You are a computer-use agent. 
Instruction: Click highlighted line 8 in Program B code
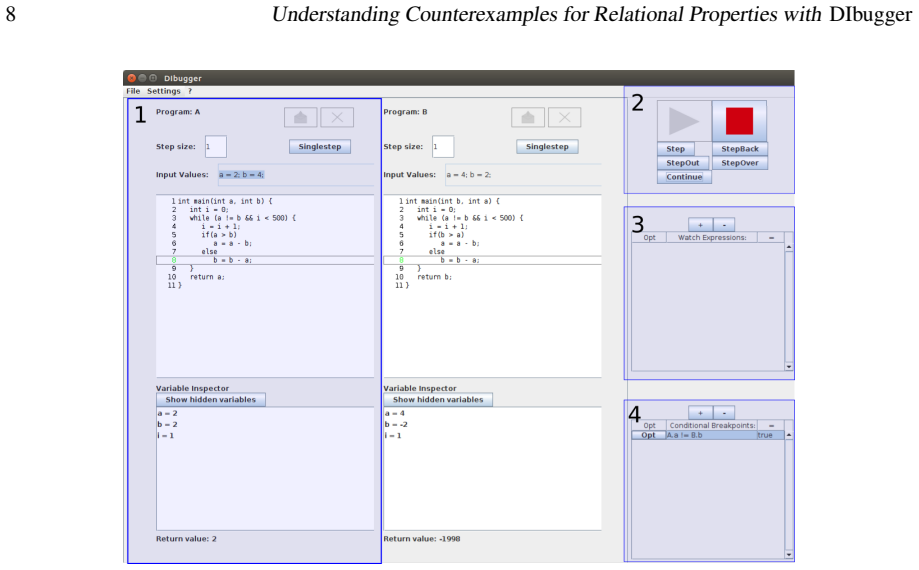[x=492, y=260]
